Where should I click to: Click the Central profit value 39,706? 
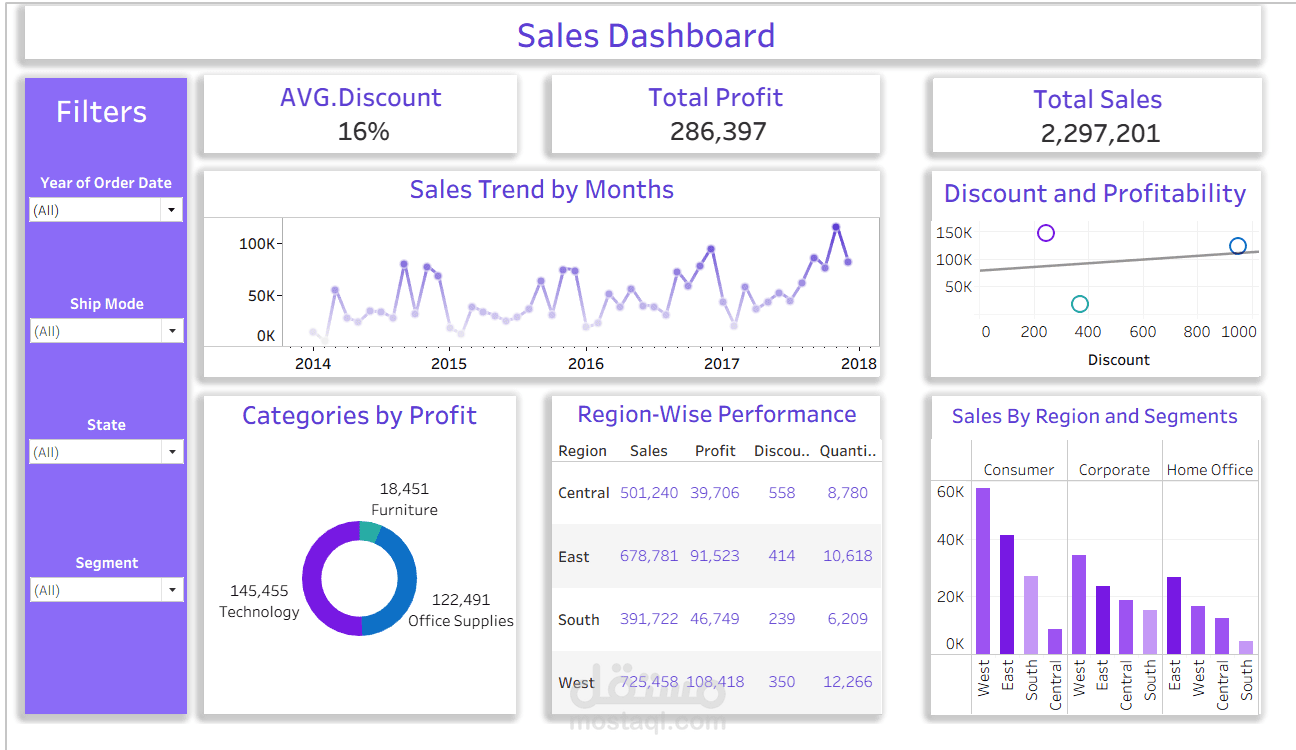[715, 493]
